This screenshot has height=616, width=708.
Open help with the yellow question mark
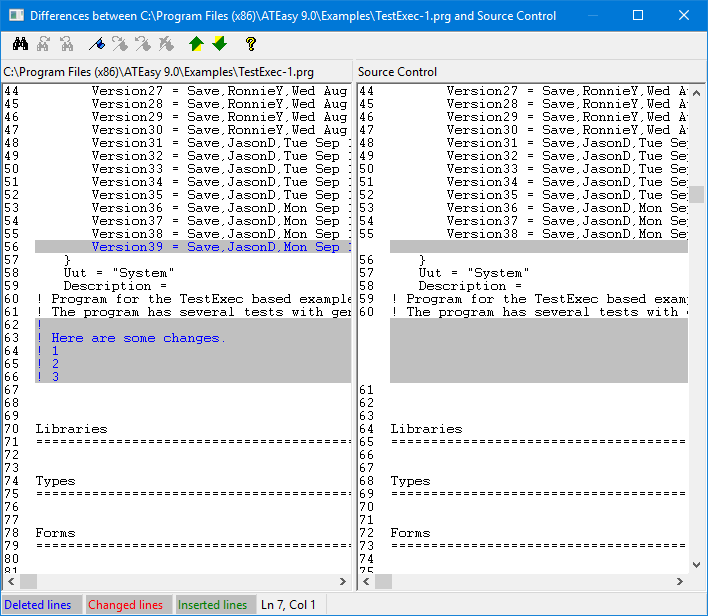[251, 44]
